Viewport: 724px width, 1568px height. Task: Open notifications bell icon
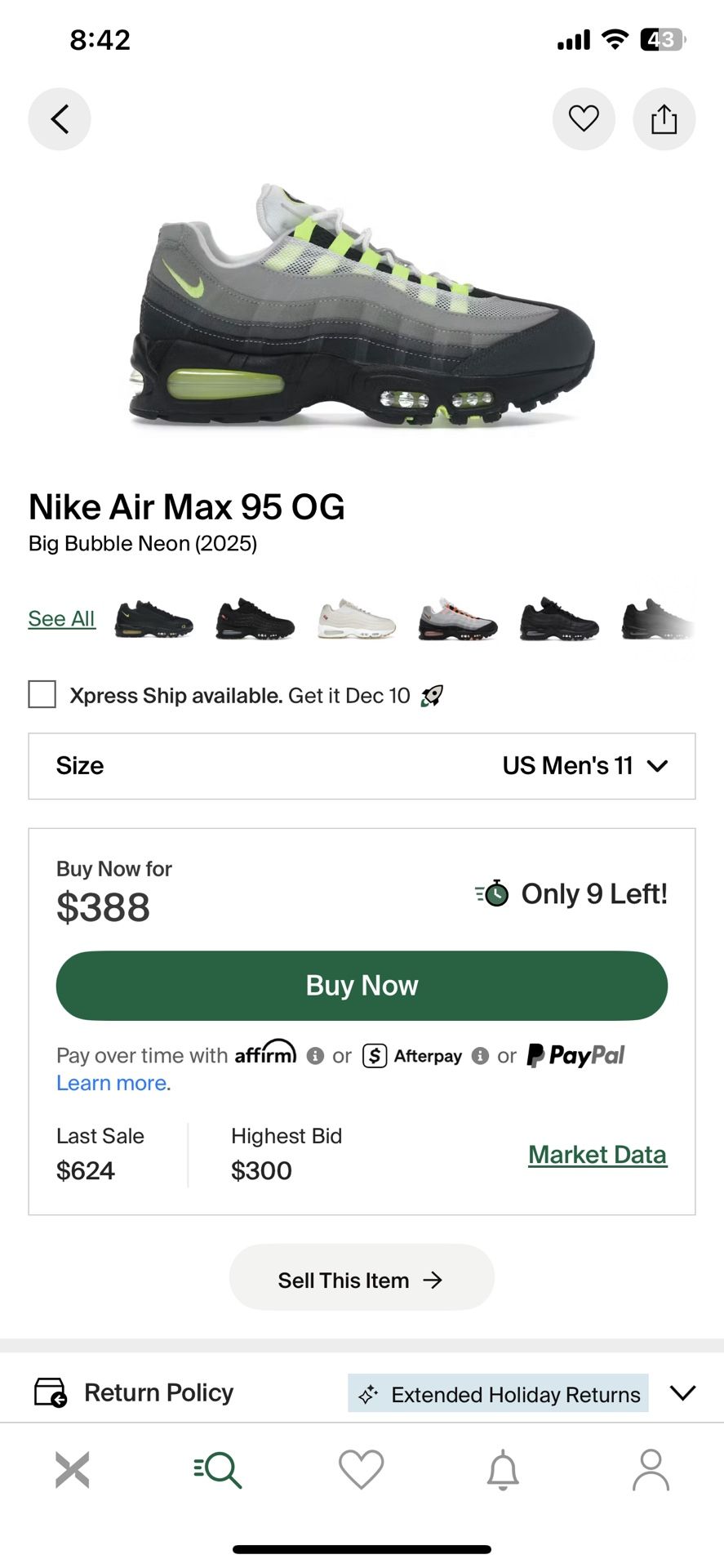[x=503, y=1470]
